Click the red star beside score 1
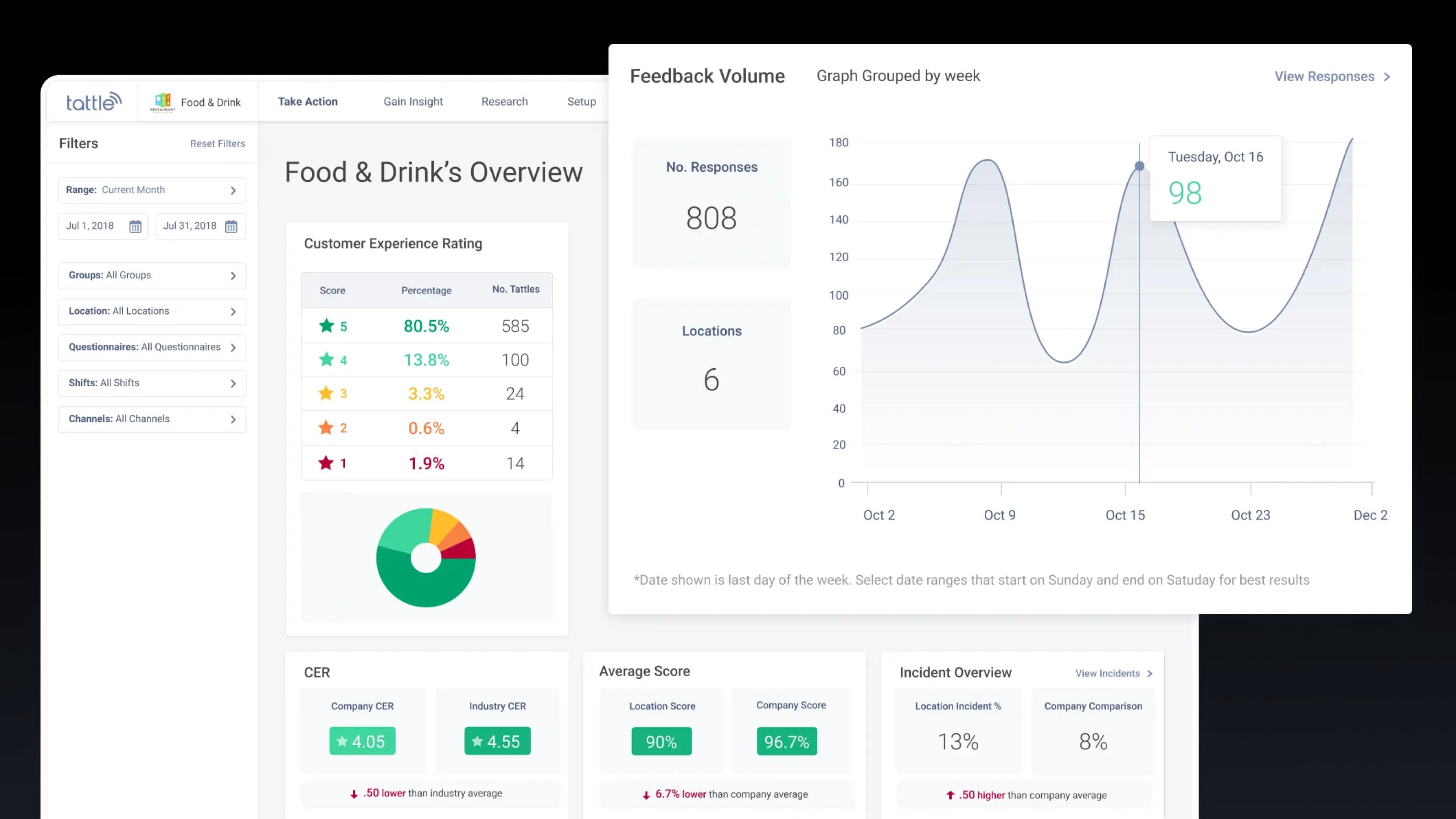Viewport: 1456px width, 819px height. coord(326,463)
